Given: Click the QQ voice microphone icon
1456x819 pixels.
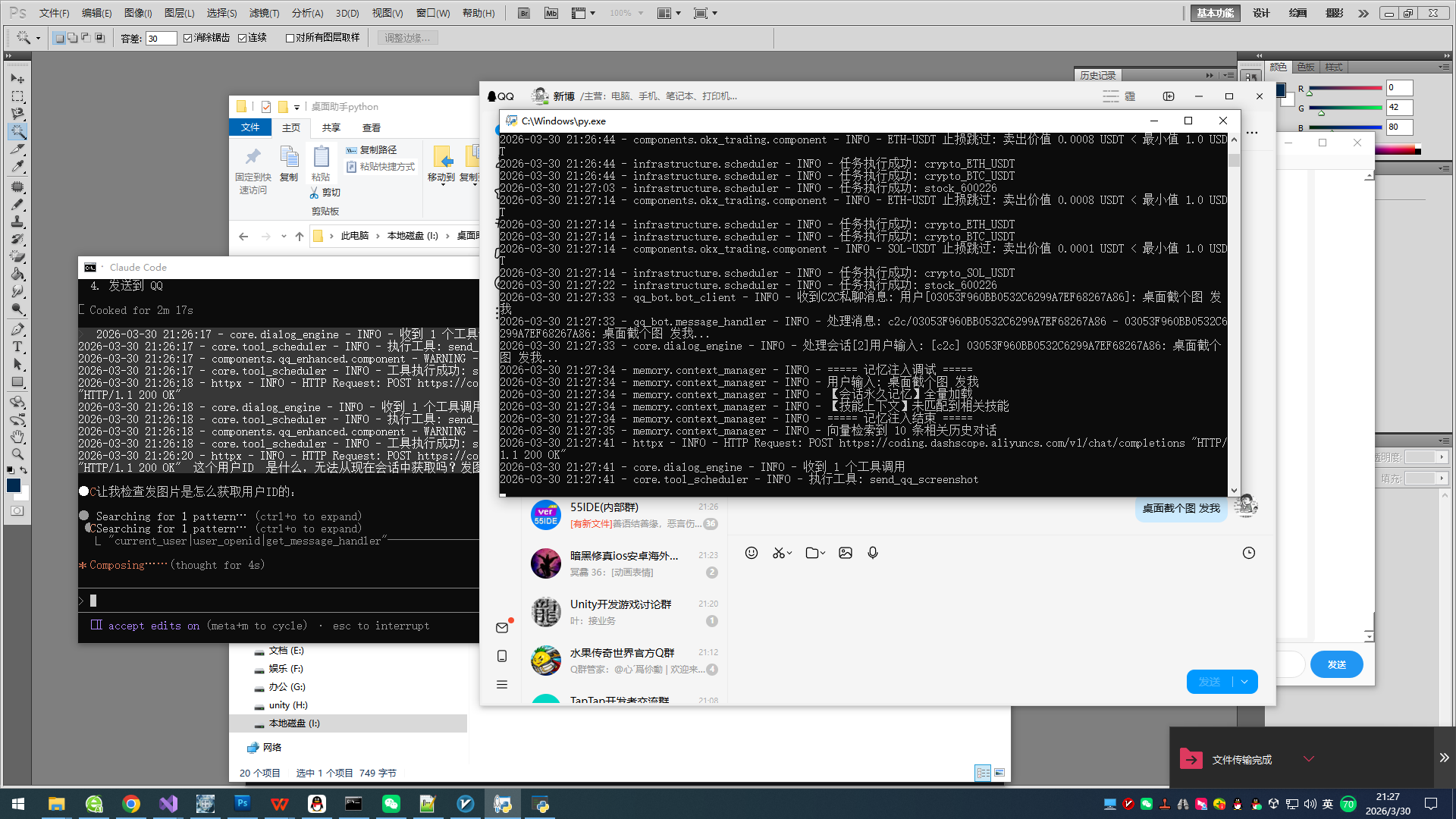Looking at the screenshot, I should tap(872, 553).
